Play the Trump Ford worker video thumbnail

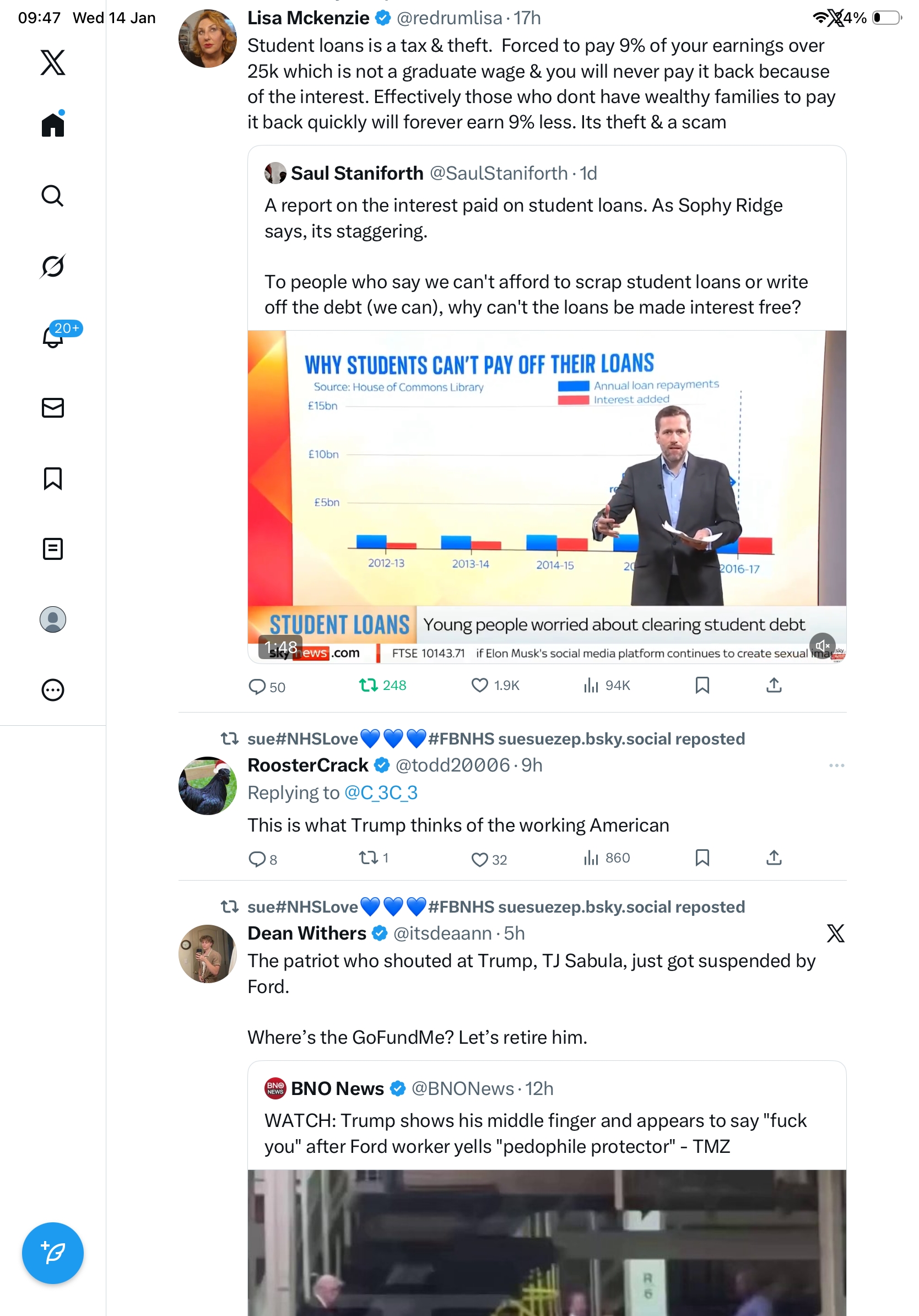(547, 1242)
